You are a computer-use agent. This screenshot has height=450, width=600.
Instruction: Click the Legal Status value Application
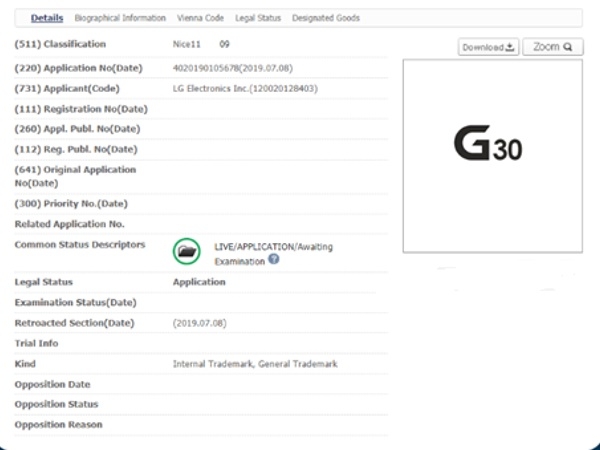coord(199,282)
